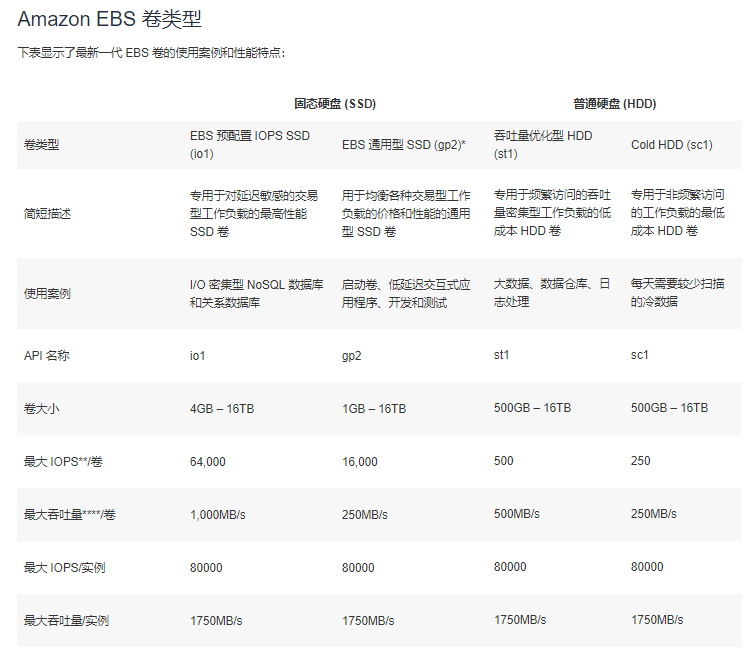
Task: Click the io1 "80000" IOPS per instance value
Action: coord(206,568)
